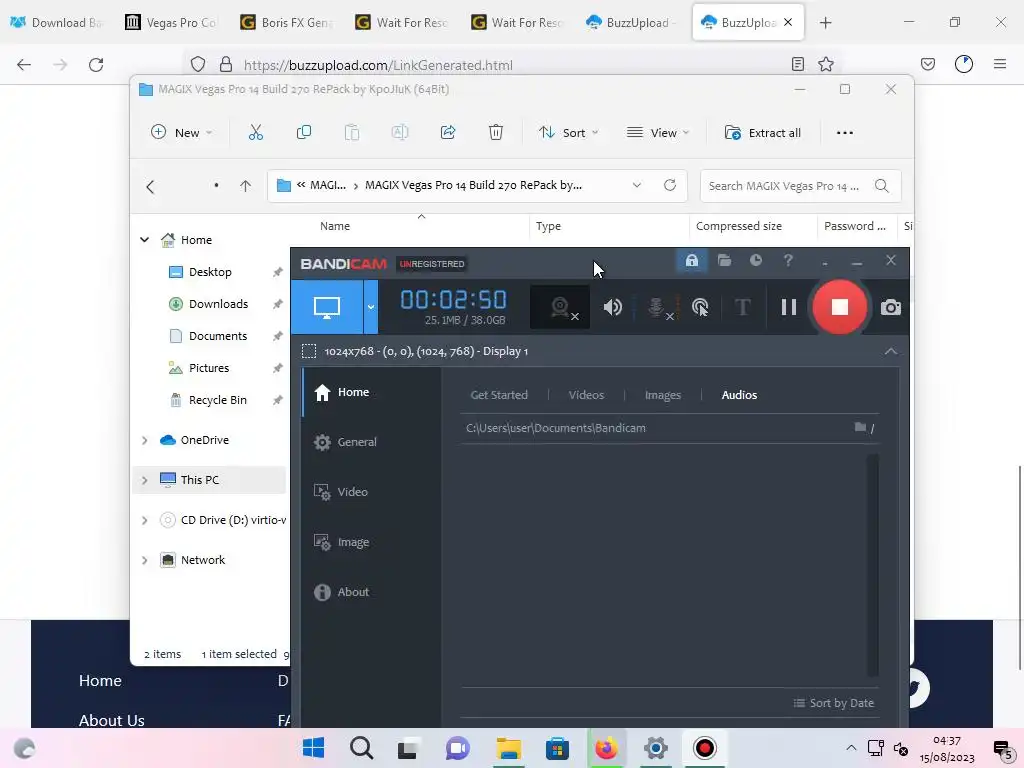Click the About Us footer link
1024x768 pixels.
(x=112, y=720)
